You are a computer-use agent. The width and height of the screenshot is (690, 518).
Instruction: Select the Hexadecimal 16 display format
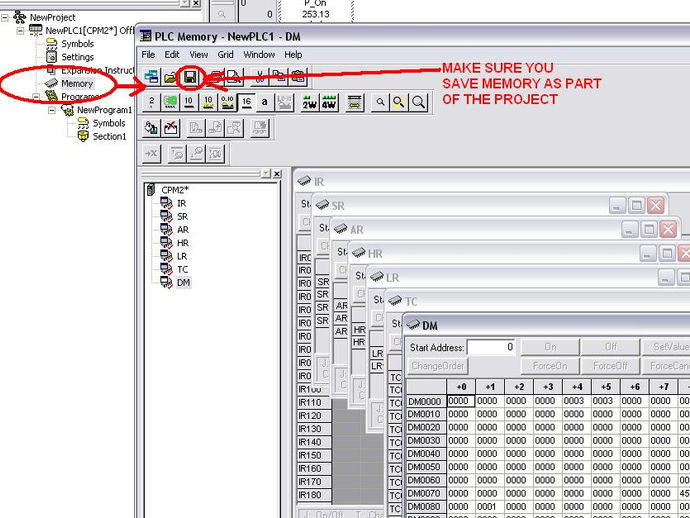click(x=246, y=103)
